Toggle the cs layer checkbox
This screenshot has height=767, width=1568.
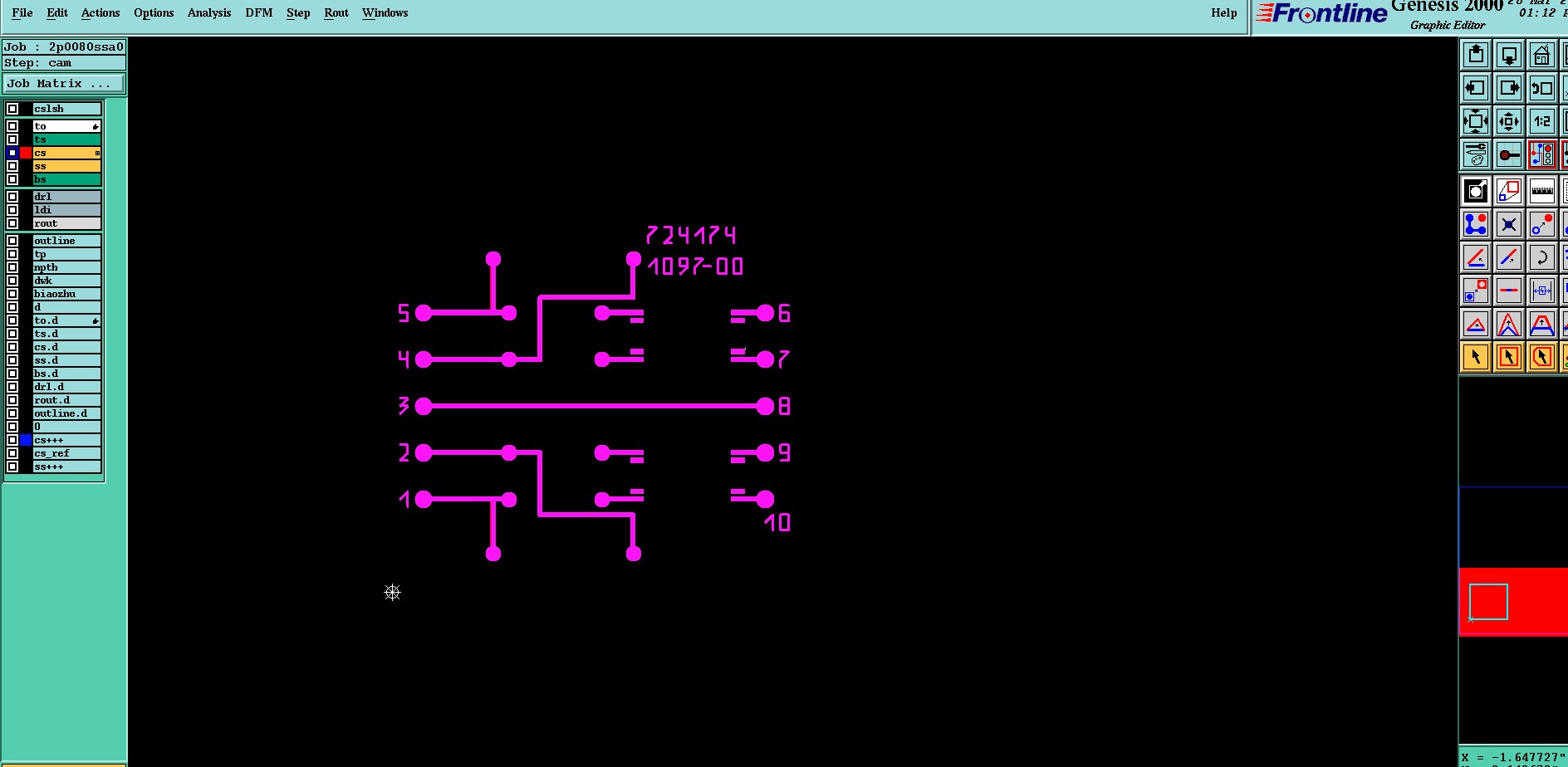tap(12, 153)
